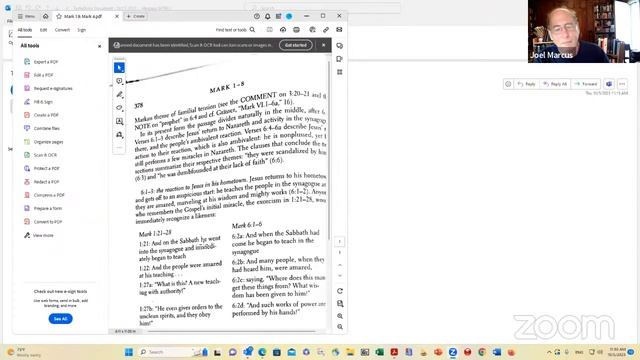640x360 pixels.
Task: Choose the Highlight pen tool
Action: (x=119, y=95)
